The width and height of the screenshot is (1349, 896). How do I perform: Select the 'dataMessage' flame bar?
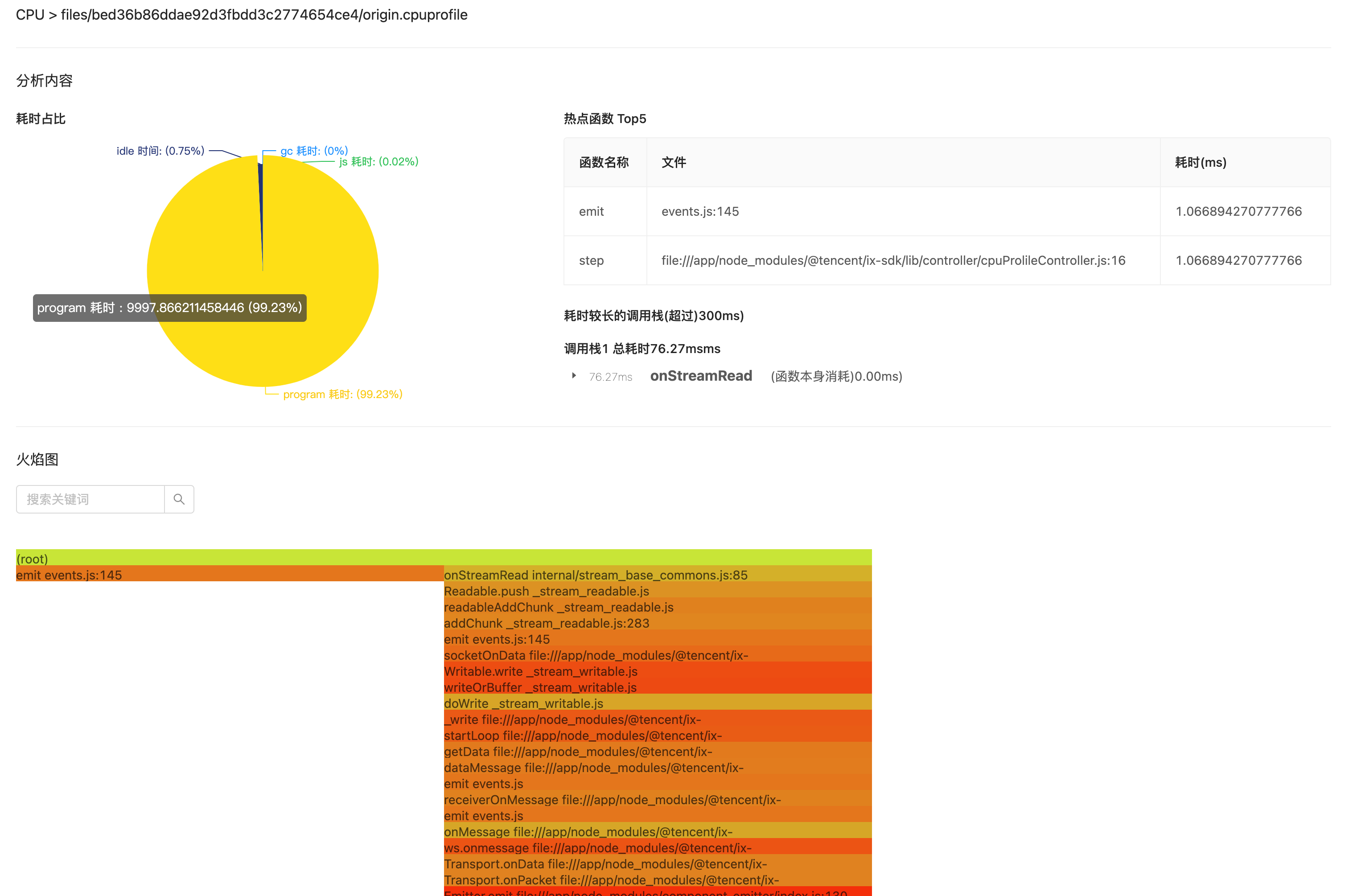tap(658, 766)
